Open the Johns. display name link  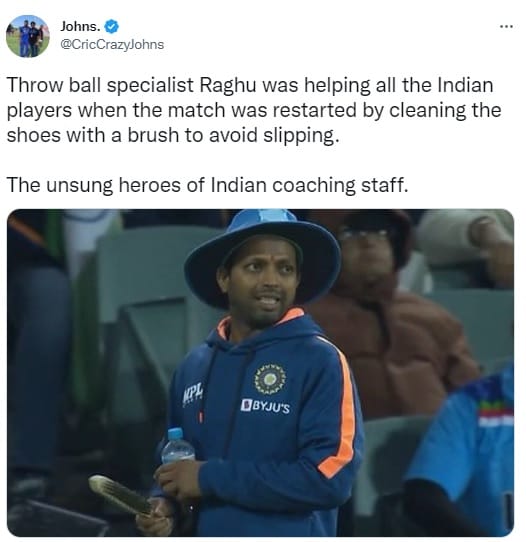tap(80, 27)
